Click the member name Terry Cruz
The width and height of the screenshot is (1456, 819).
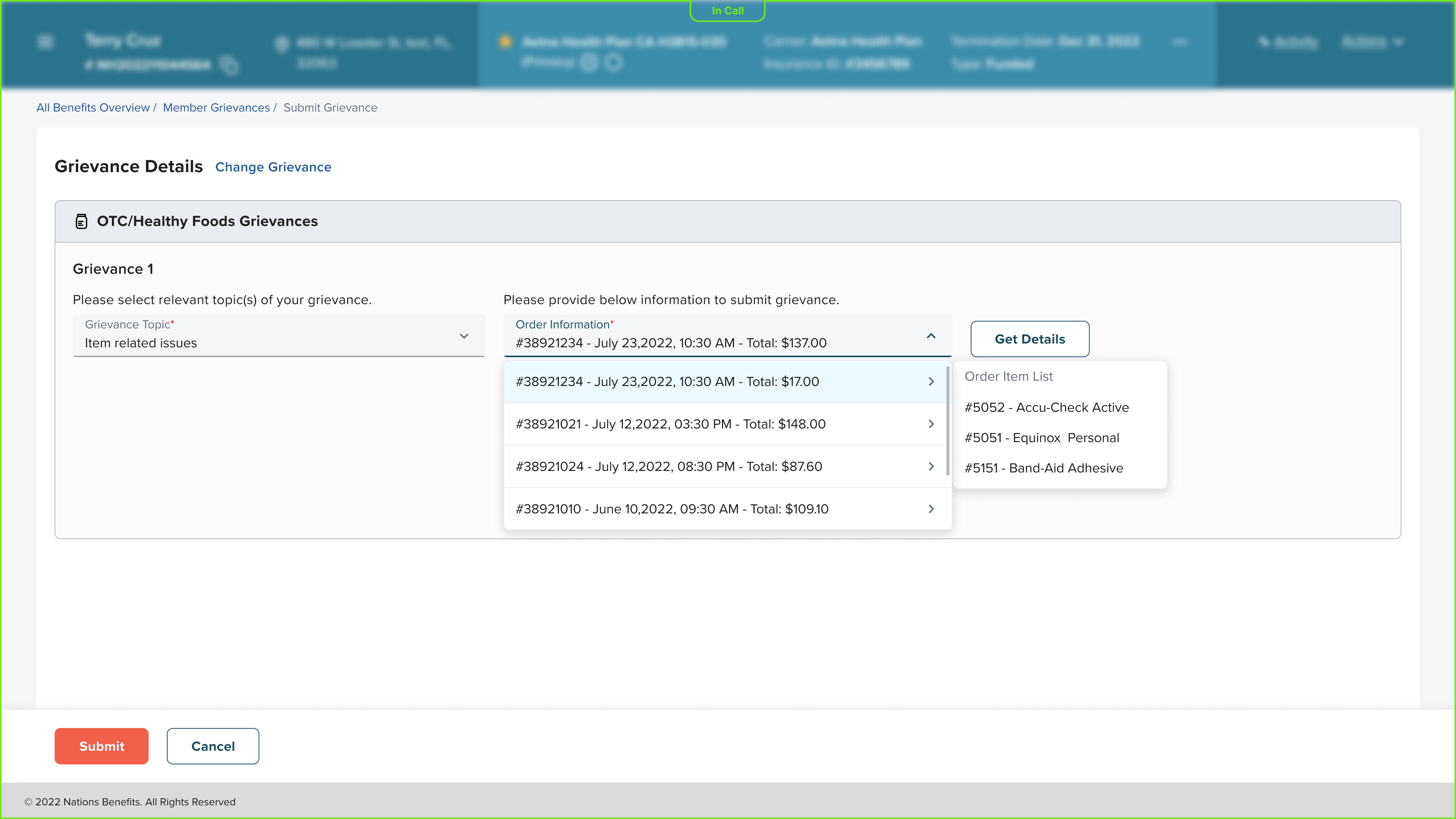coord(122,41)
